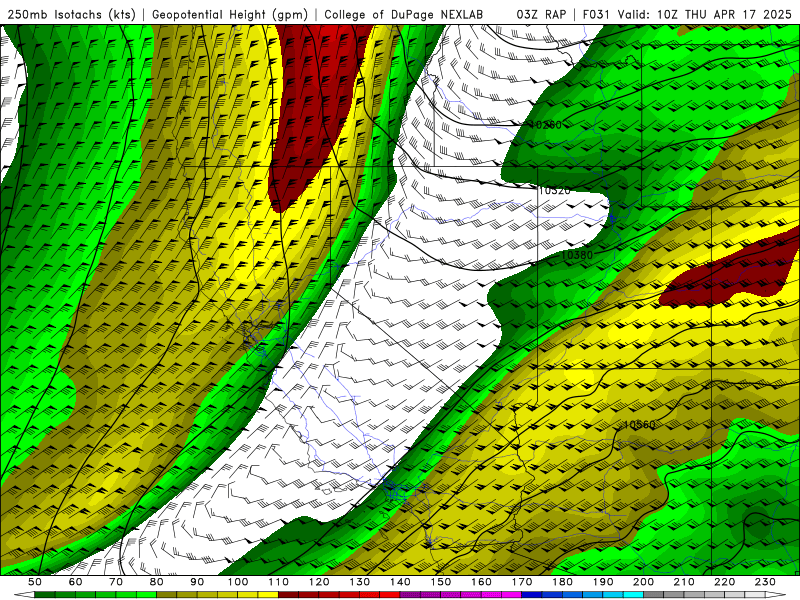Click the 10320 height contour label

pos(555,191)
